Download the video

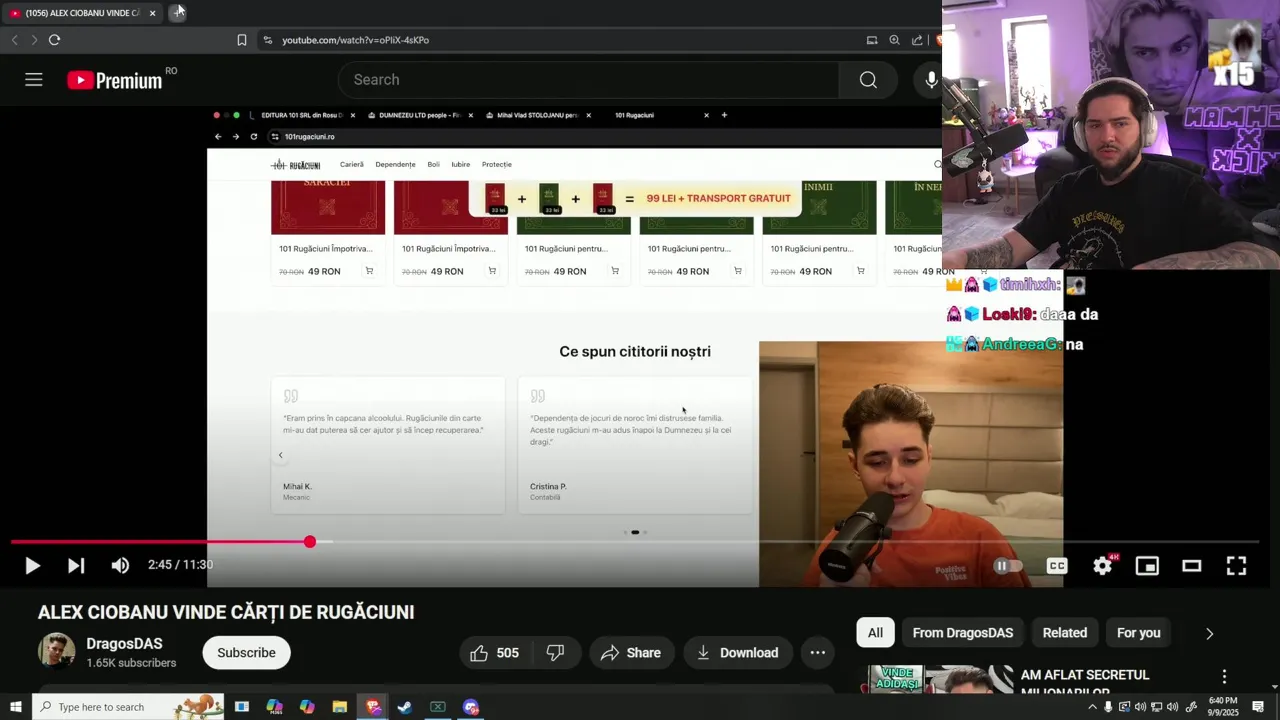tap(737, 653)
